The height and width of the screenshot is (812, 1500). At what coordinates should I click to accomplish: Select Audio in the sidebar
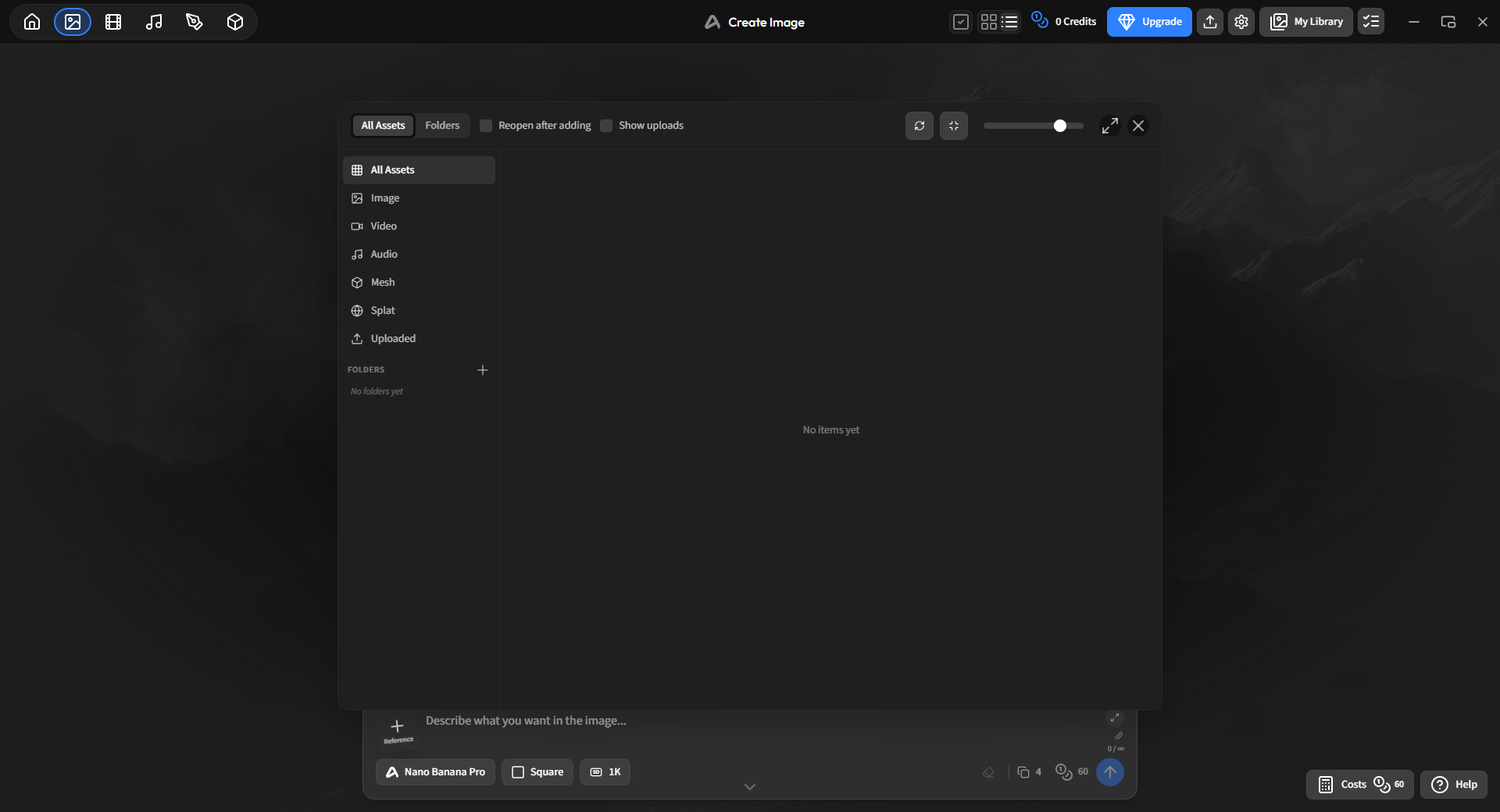[419, 255]
